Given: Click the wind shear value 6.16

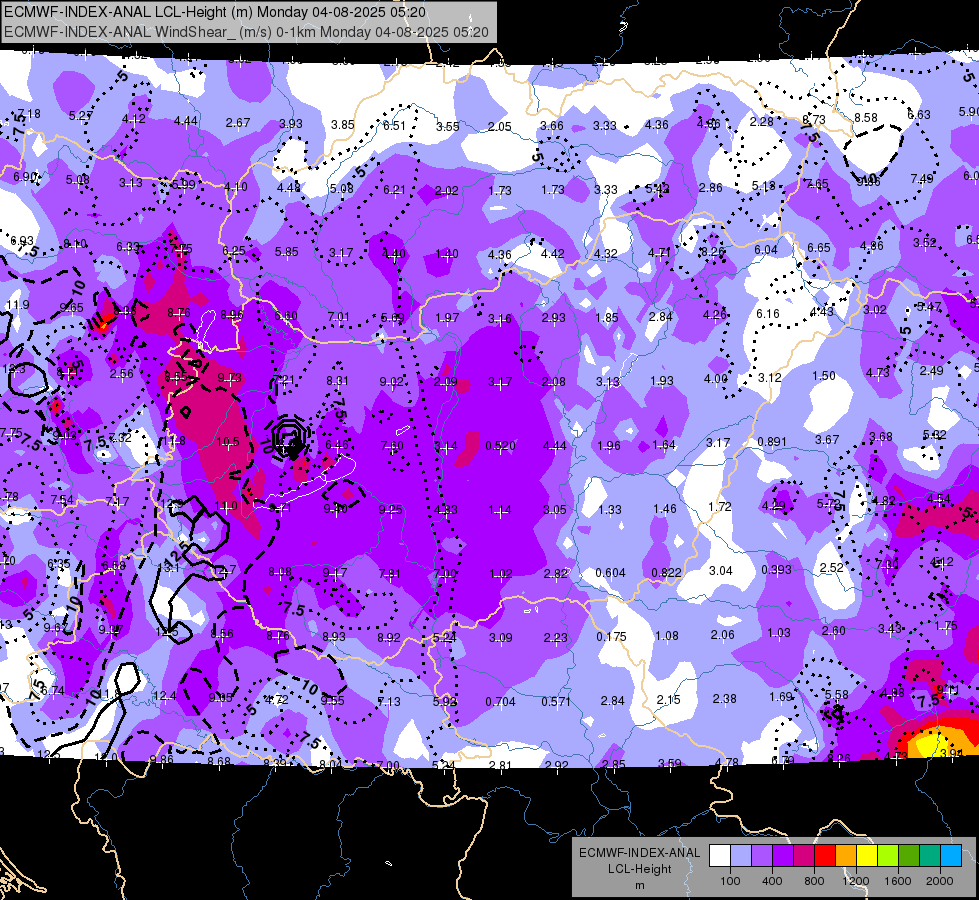Looking at the screenshot, I should (x=768, y=314).
